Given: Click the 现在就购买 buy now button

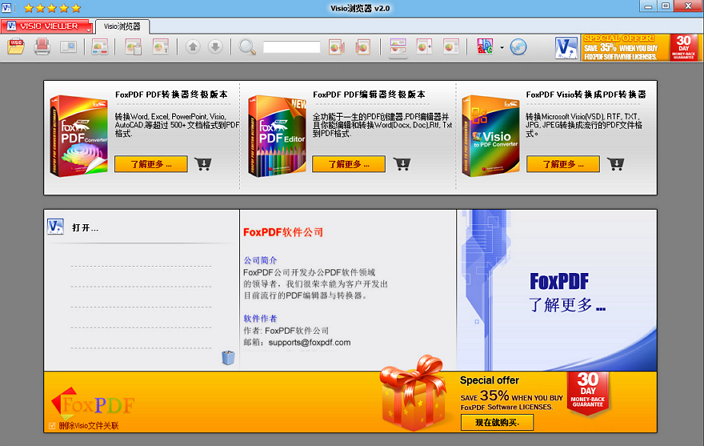Looking at the screenshot, I should (497, 422).
